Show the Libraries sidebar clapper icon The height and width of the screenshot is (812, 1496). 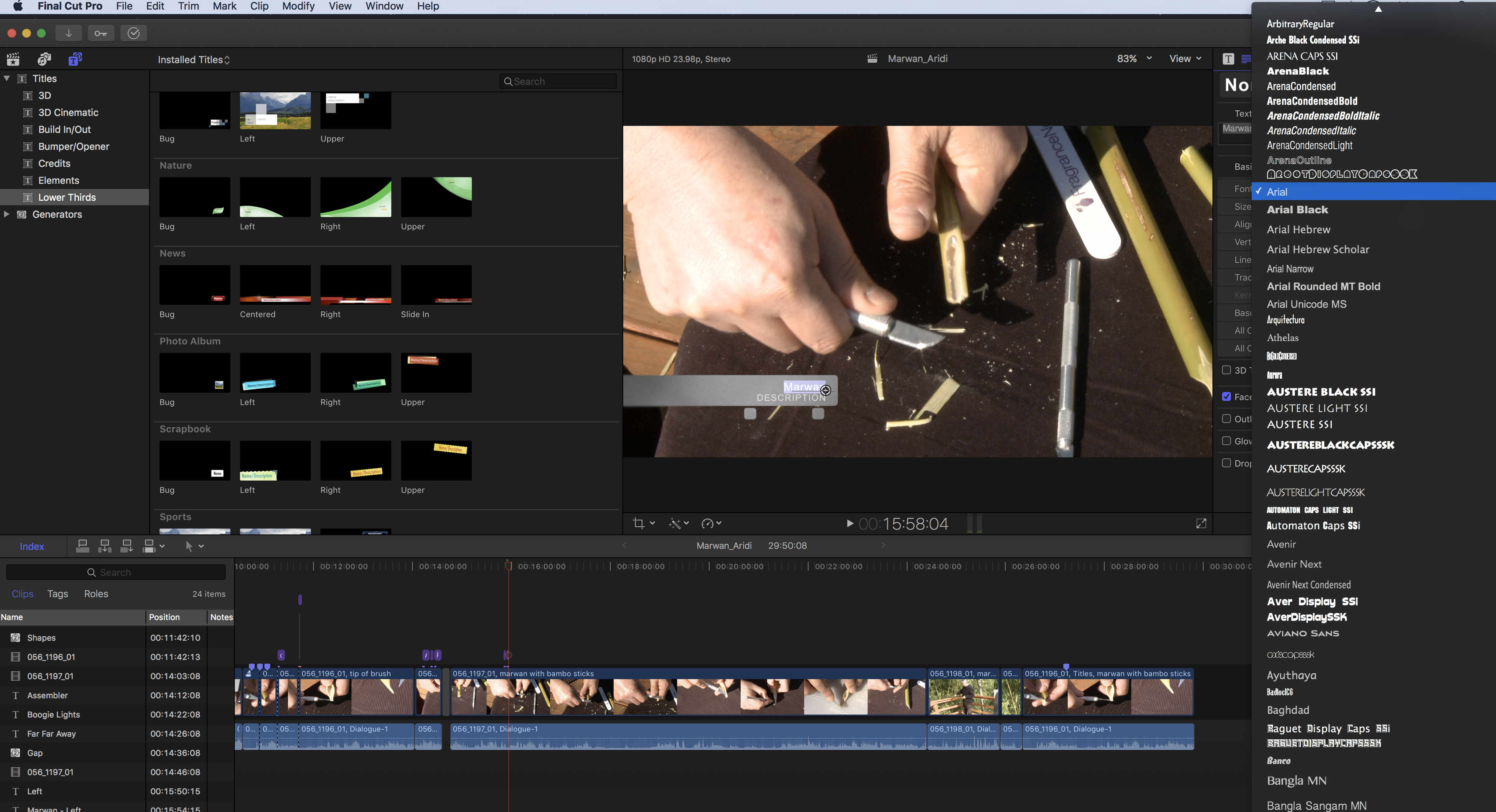point(13,59)
